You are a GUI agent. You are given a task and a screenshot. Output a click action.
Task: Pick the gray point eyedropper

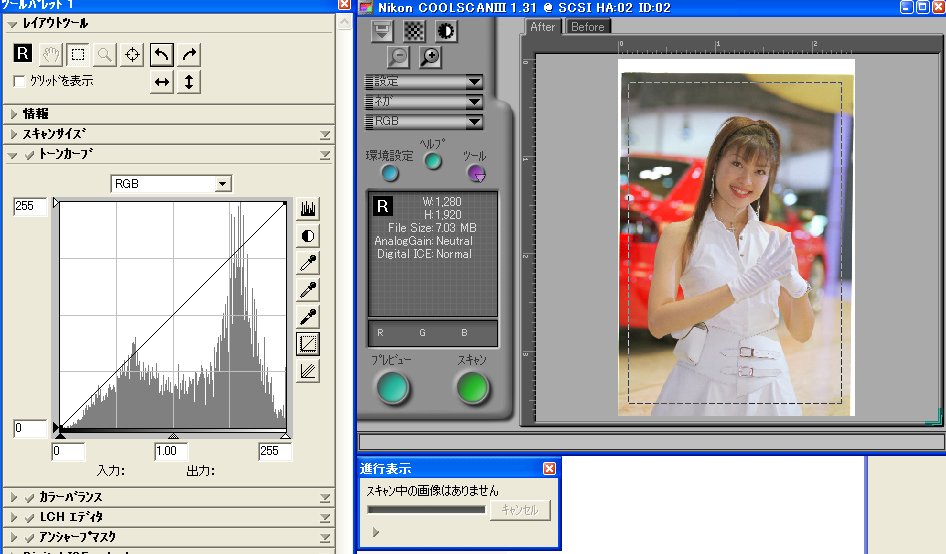(308, 290)
